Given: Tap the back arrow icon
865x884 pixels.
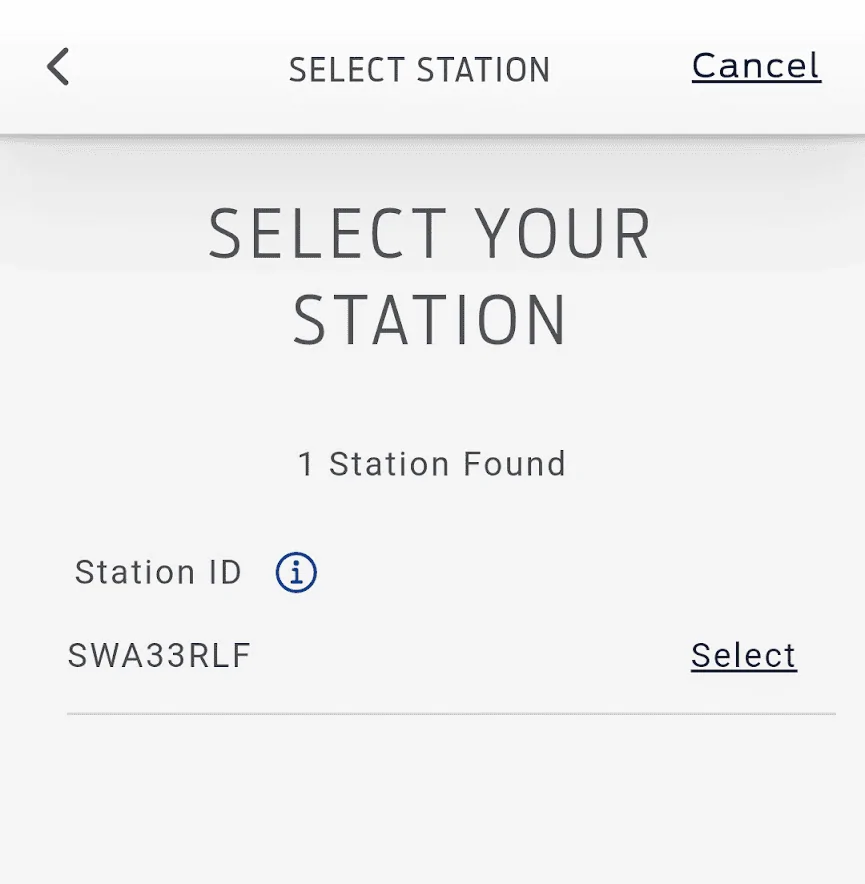Looking at the screenshot, I should (x=58, y=67).
